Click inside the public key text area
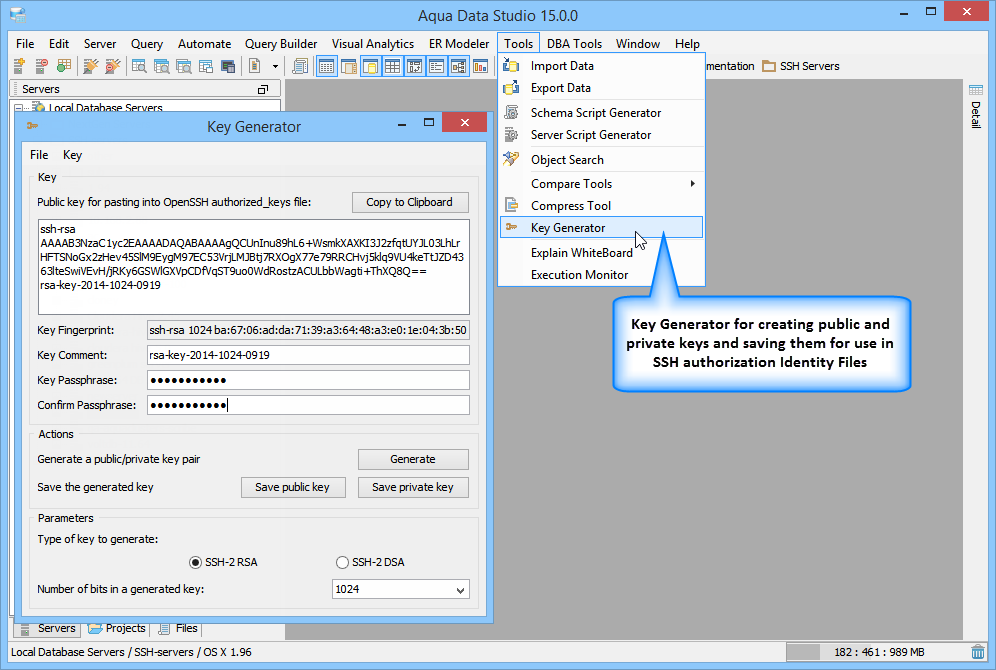996x670 pixels. coord(253,267)
